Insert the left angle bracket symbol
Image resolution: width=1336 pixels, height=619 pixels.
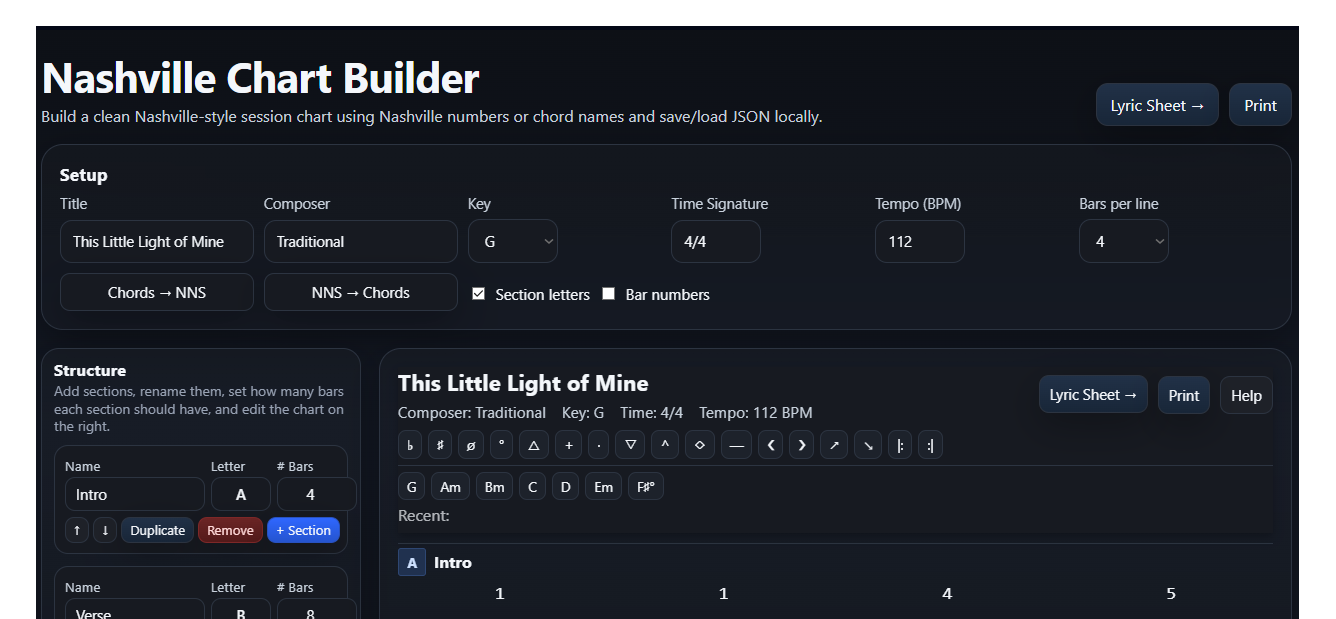pos(769,445)
